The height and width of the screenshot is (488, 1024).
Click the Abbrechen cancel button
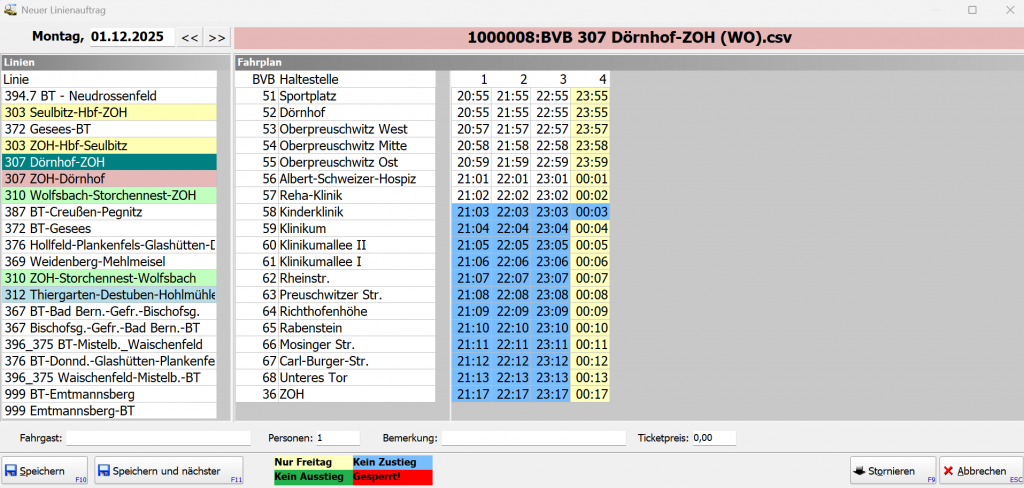(x=978, y=471)
